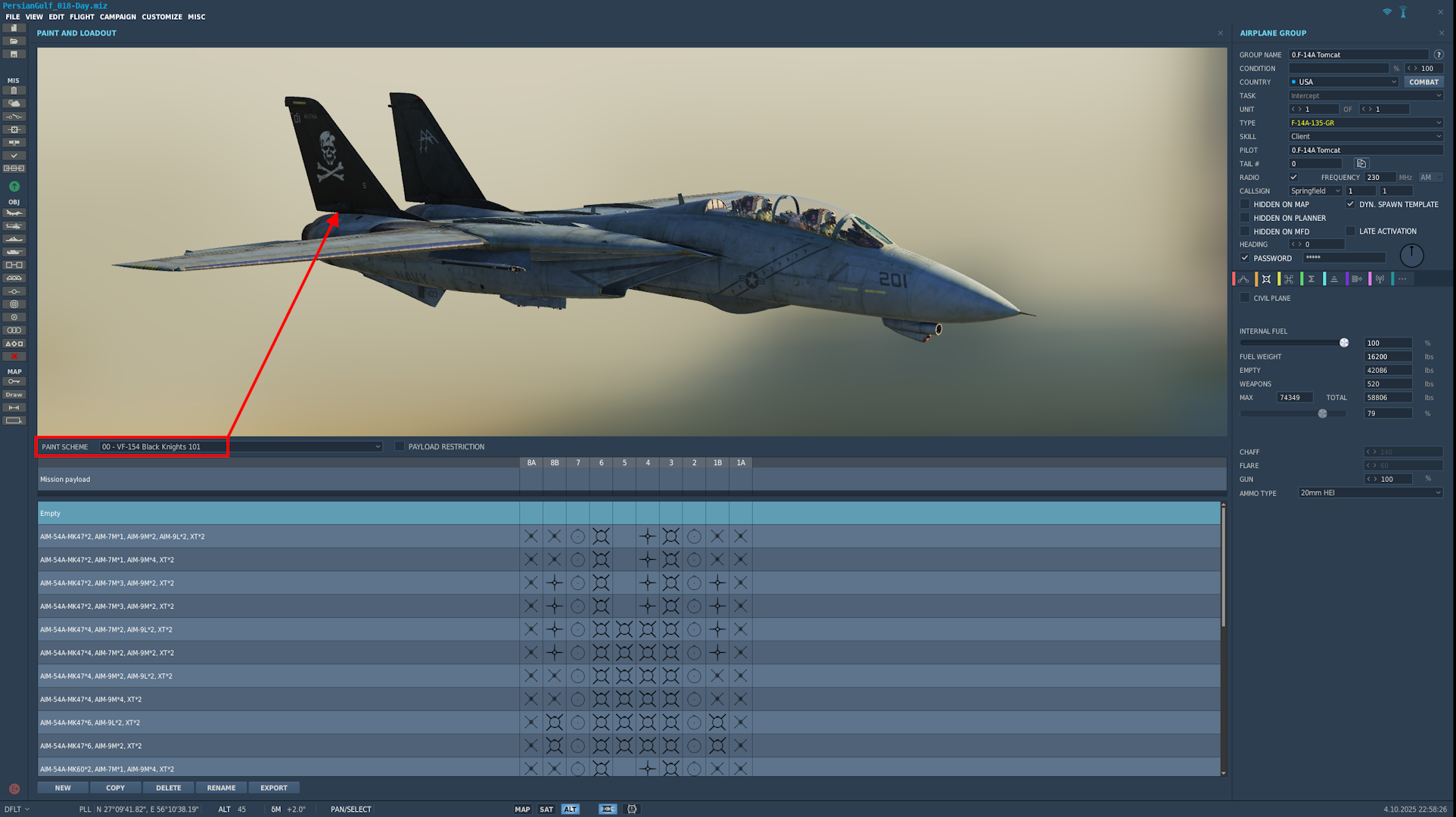The image size is (1456, 817).
Task: Open the radio antenna settings tab
Action: pos(1380,279)
